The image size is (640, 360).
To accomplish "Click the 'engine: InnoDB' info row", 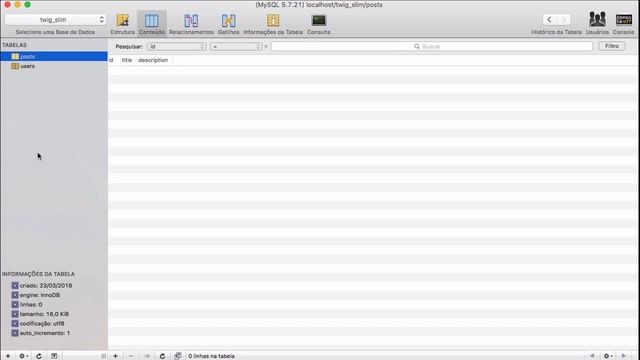I will pyautogui.click(x=36, y=295).
